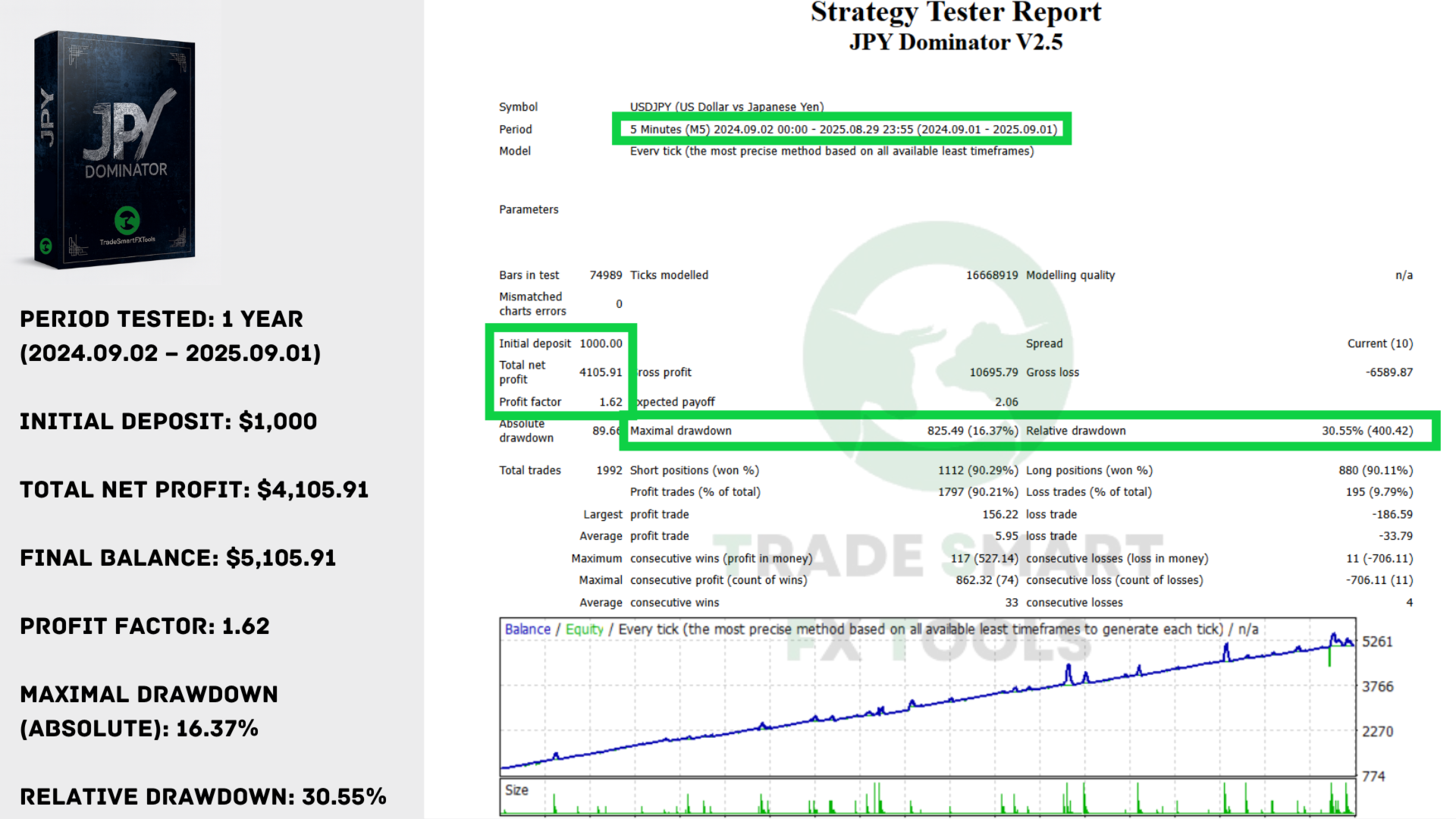Click the Maximal drawdown value '825.49 (16.37%)'
The image size is (1456, 819).
coord(972,431)
